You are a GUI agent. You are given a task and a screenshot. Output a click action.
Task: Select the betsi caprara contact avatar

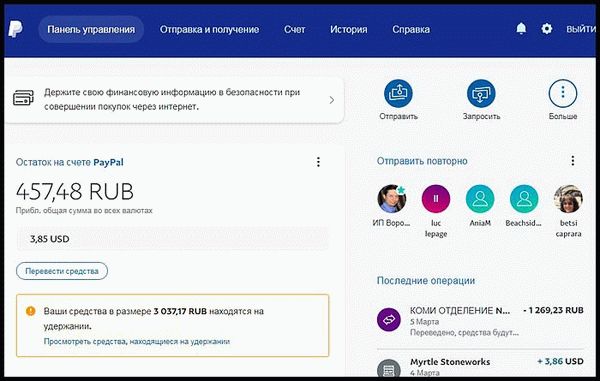[x=568, y=199]
